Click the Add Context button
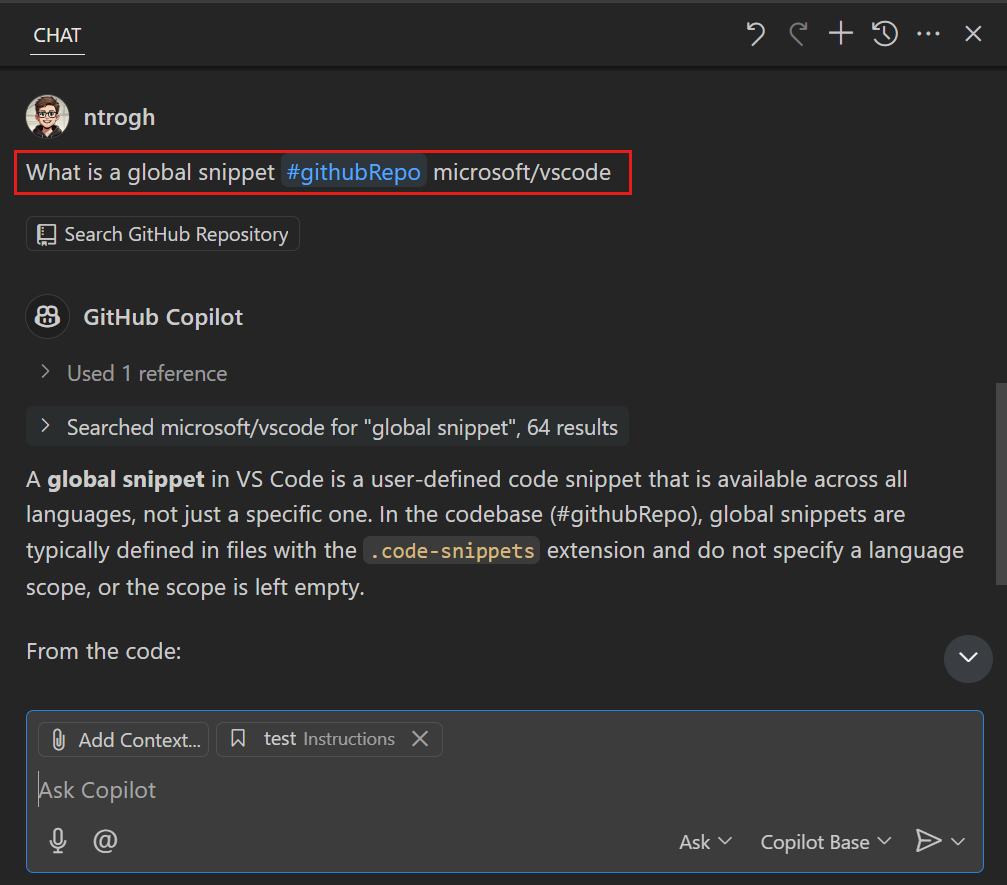Screen dimensions: 1007x885 coord(124,740)
